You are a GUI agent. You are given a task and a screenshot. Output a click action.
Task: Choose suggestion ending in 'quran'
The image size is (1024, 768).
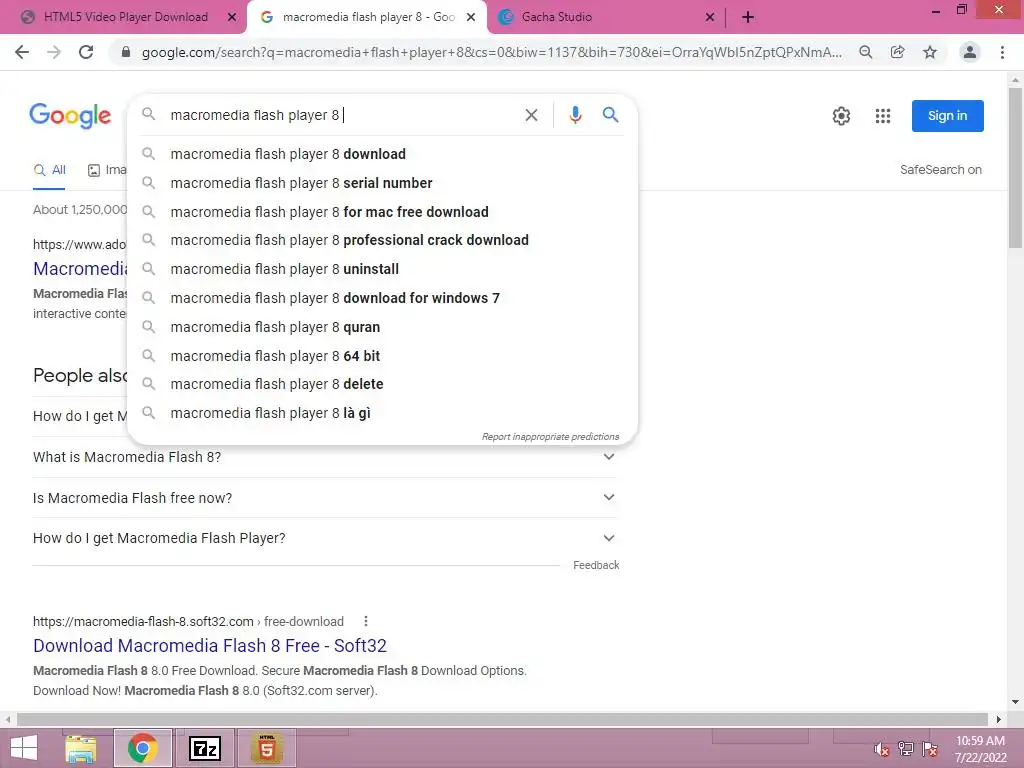pyautogui.click(x=382, y=327)
